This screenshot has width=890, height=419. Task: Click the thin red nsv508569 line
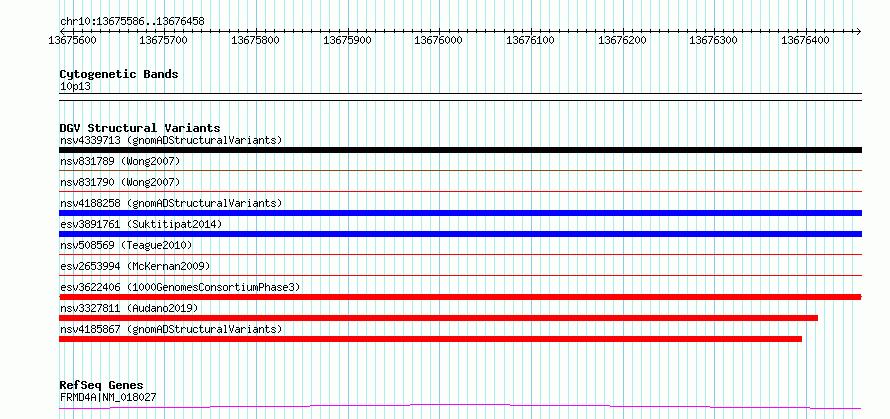click(x=460, y=254)
